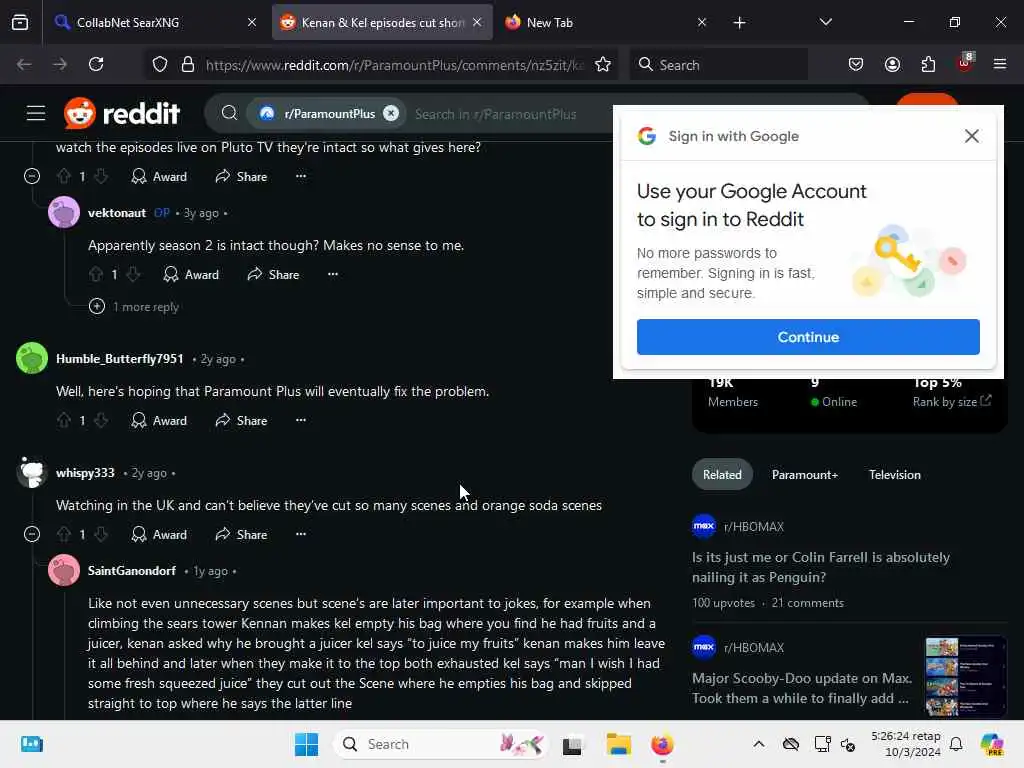Continue with Google sign in
The image size is (1024, 768).
click(x=808, y=337)
